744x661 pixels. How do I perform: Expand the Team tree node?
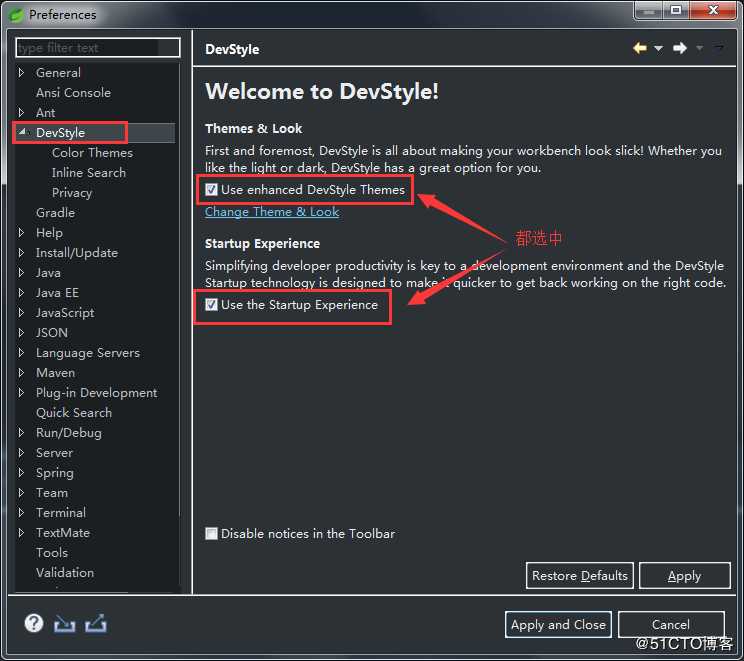tap(21, 493)
